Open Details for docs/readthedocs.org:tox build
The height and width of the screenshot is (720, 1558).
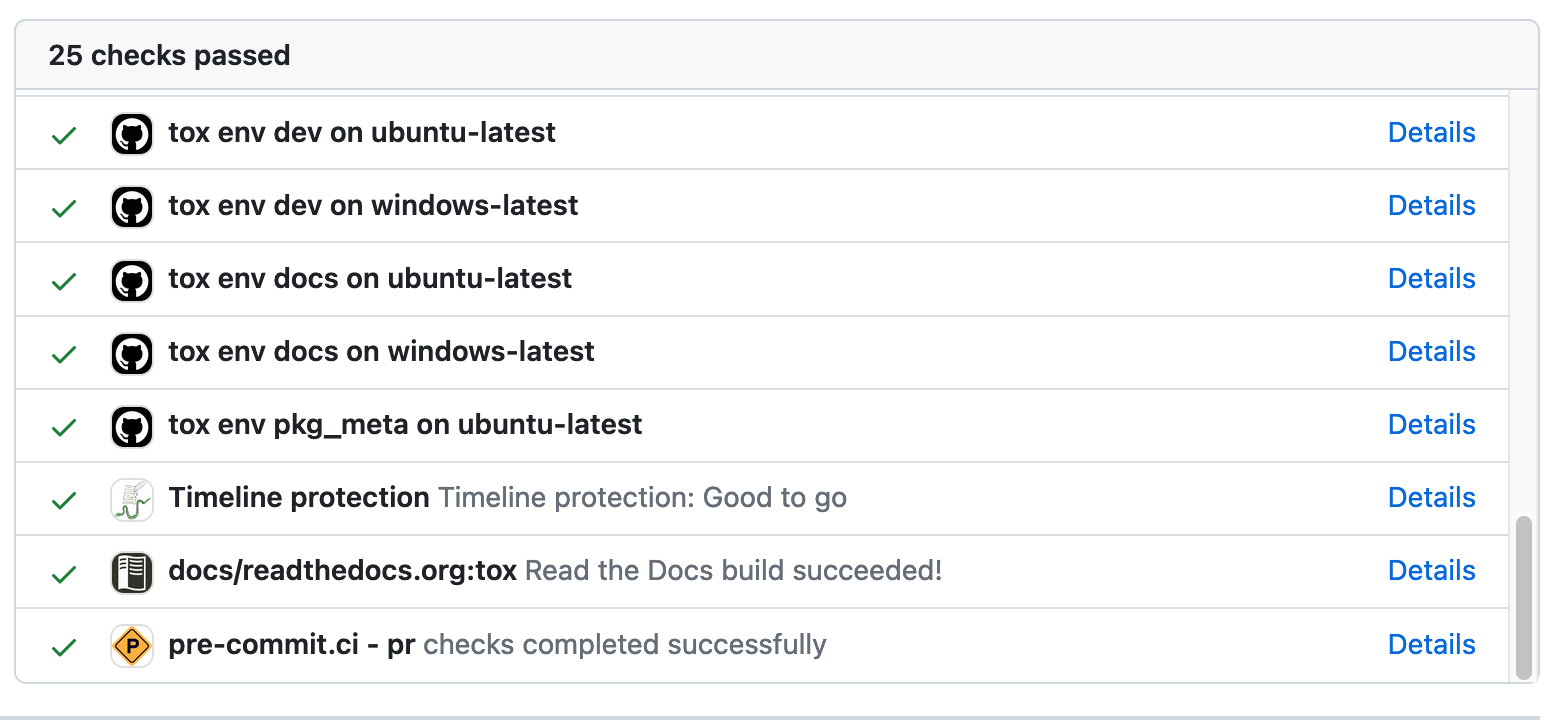click(x=1431, y=571)
